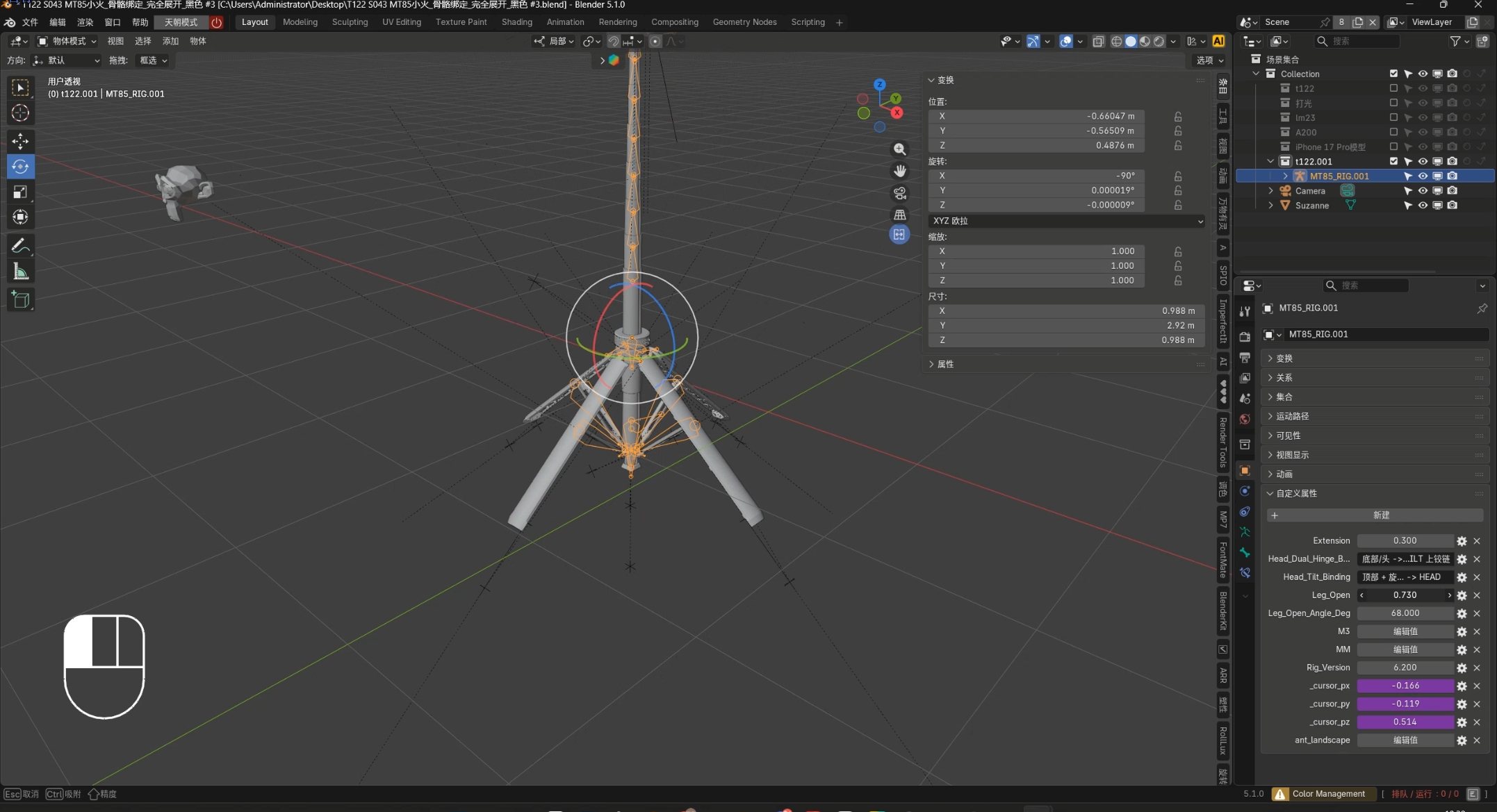Click the 选项 options button
The height and width of the screenshot is (812, 1497).
point(1210,61)
